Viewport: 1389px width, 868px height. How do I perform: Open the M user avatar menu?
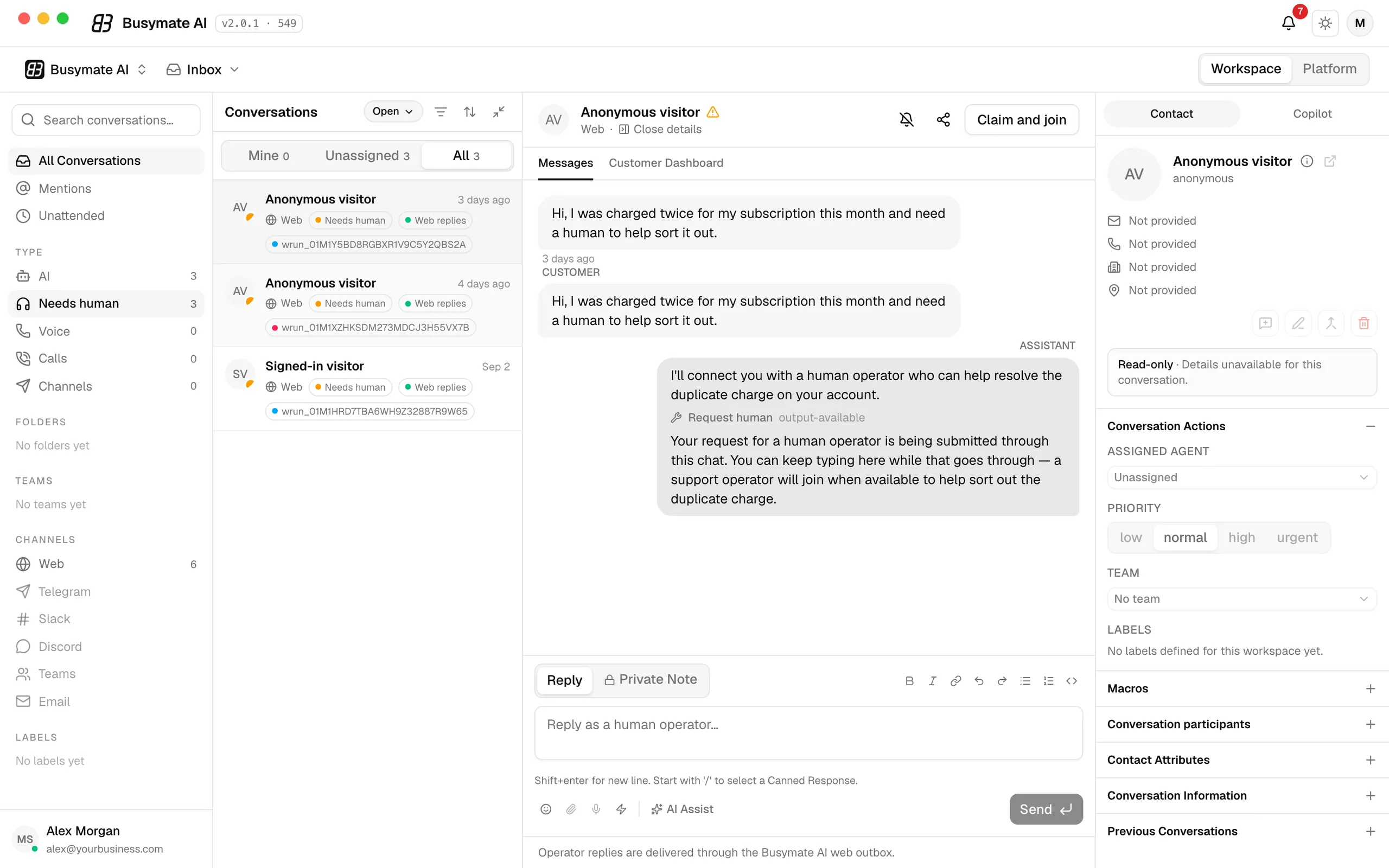(x=1360, y=23)
